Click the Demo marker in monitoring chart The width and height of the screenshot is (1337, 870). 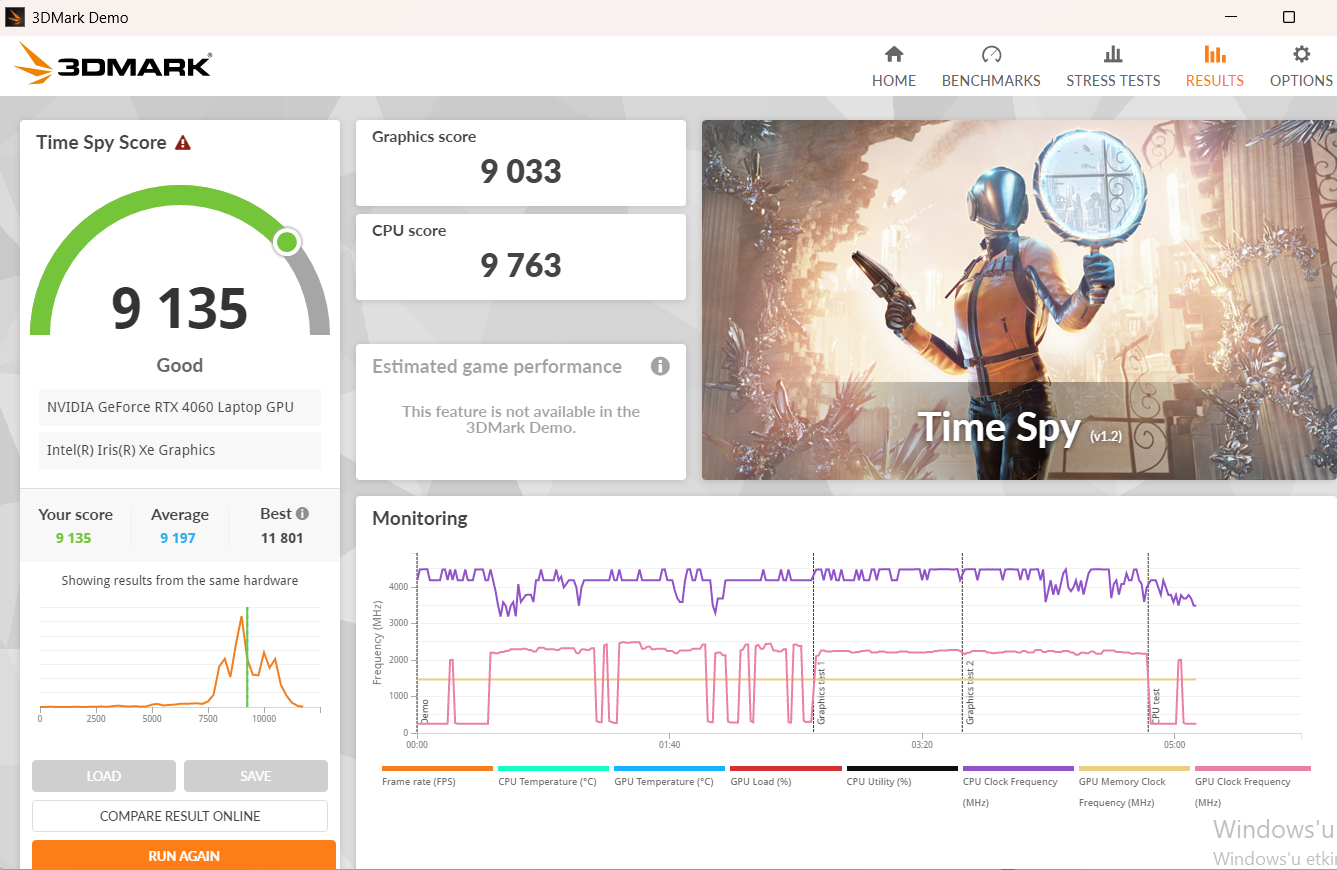(424, 711)
